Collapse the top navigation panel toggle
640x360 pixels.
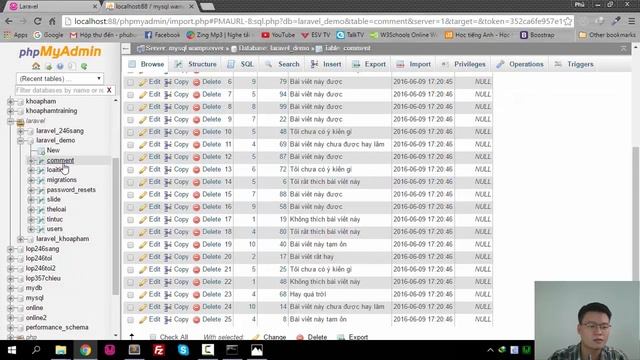[x=126, y=49]
